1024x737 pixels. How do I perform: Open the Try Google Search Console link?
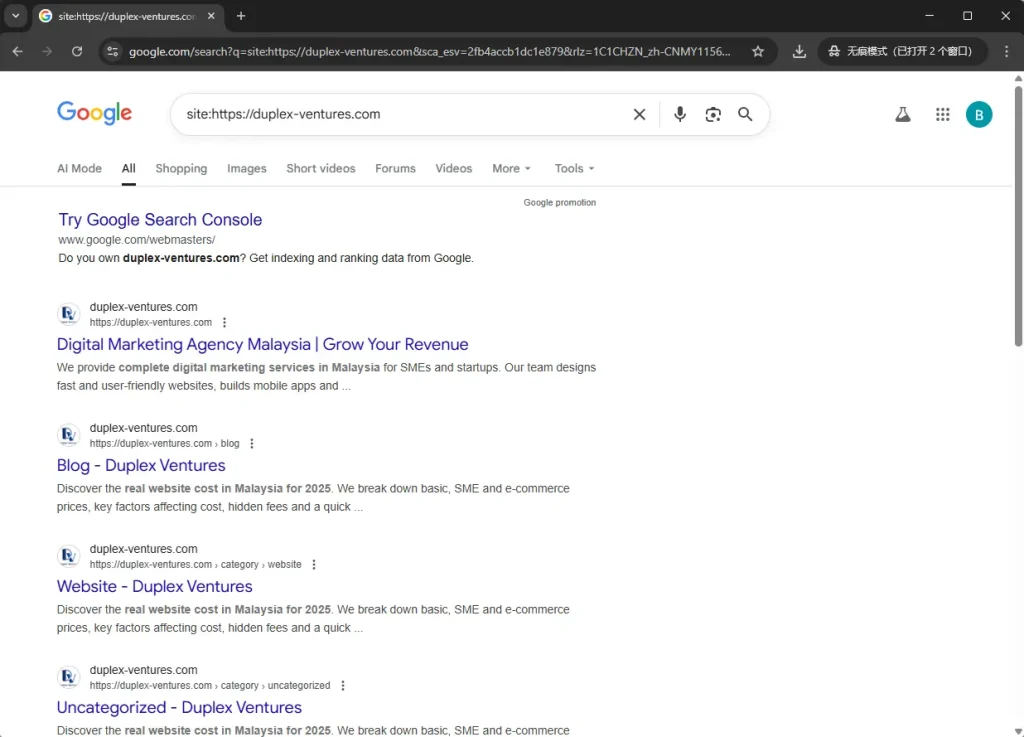(x=160, y=219)
